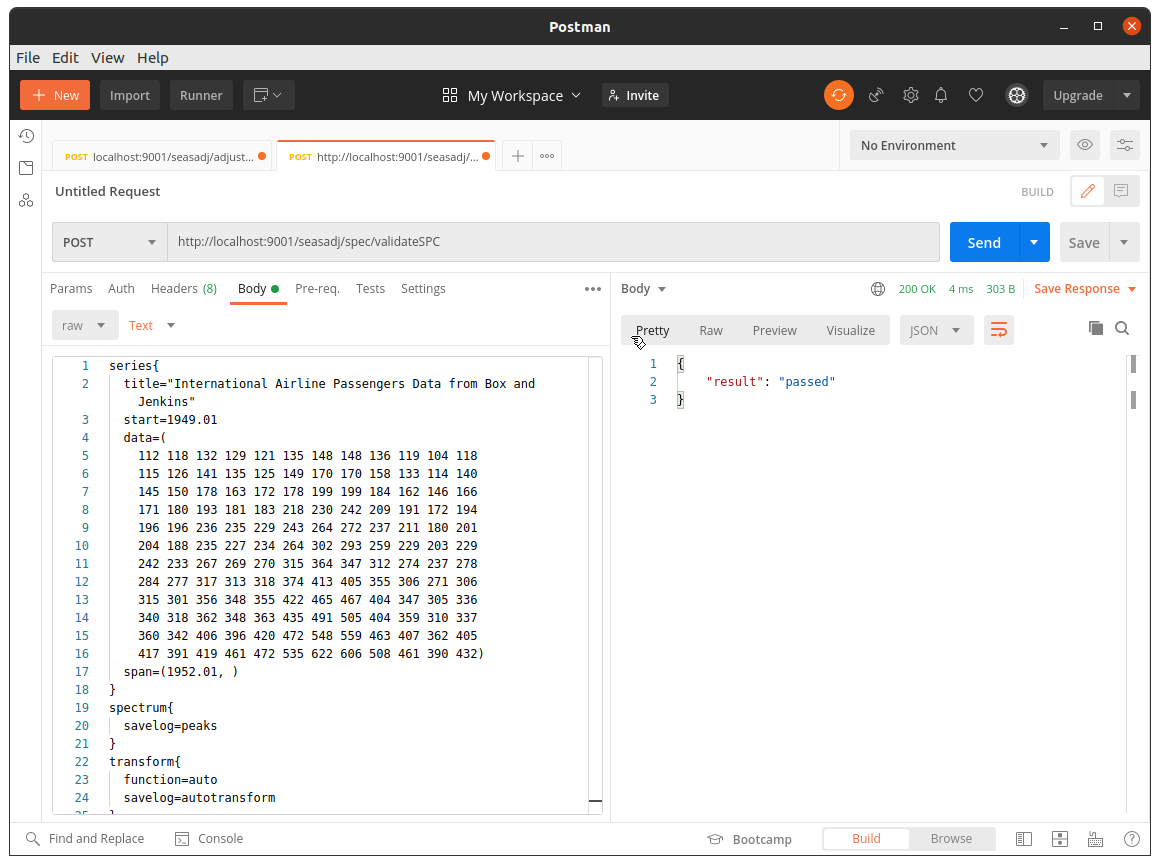Click the Import button
This screenshot has height=865, width=1160.
129,95
